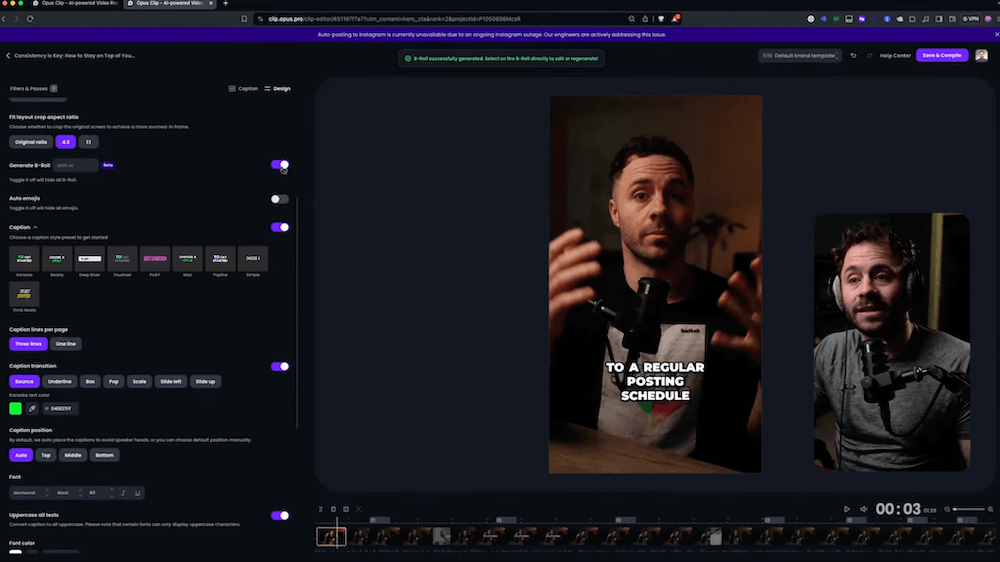This screenshot has height=562, width=1000.
Task: Open the Default brand template dropdown
Action: [x=800, y=55]
